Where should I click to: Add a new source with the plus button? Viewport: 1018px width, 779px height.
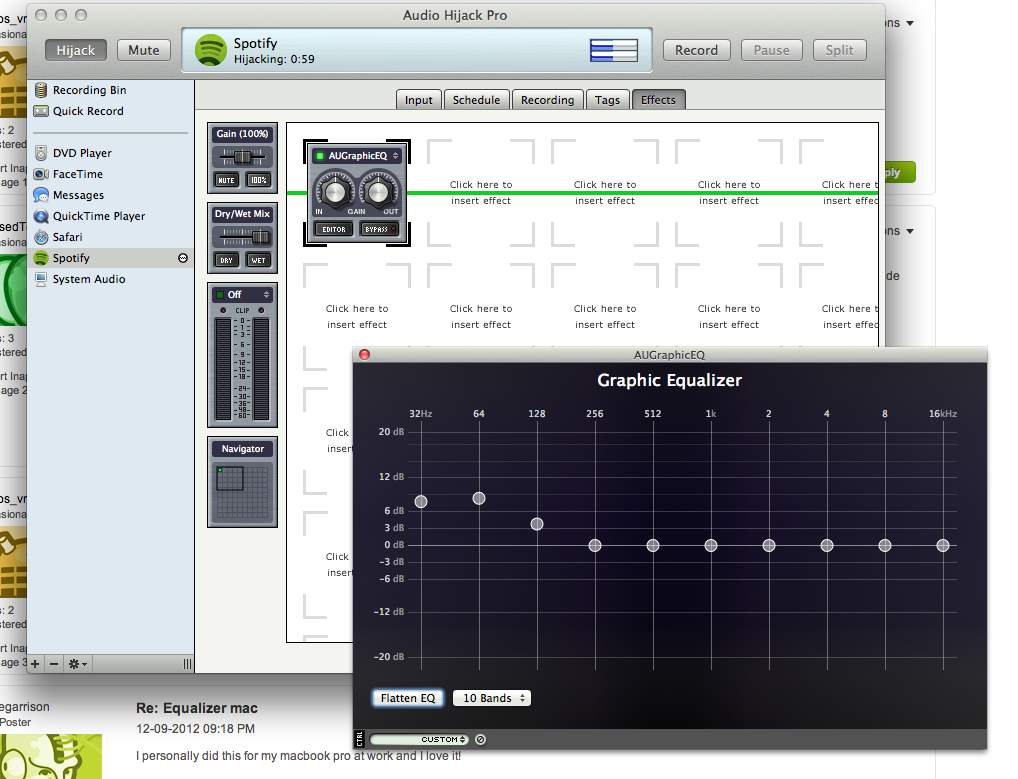coord(35,663)
